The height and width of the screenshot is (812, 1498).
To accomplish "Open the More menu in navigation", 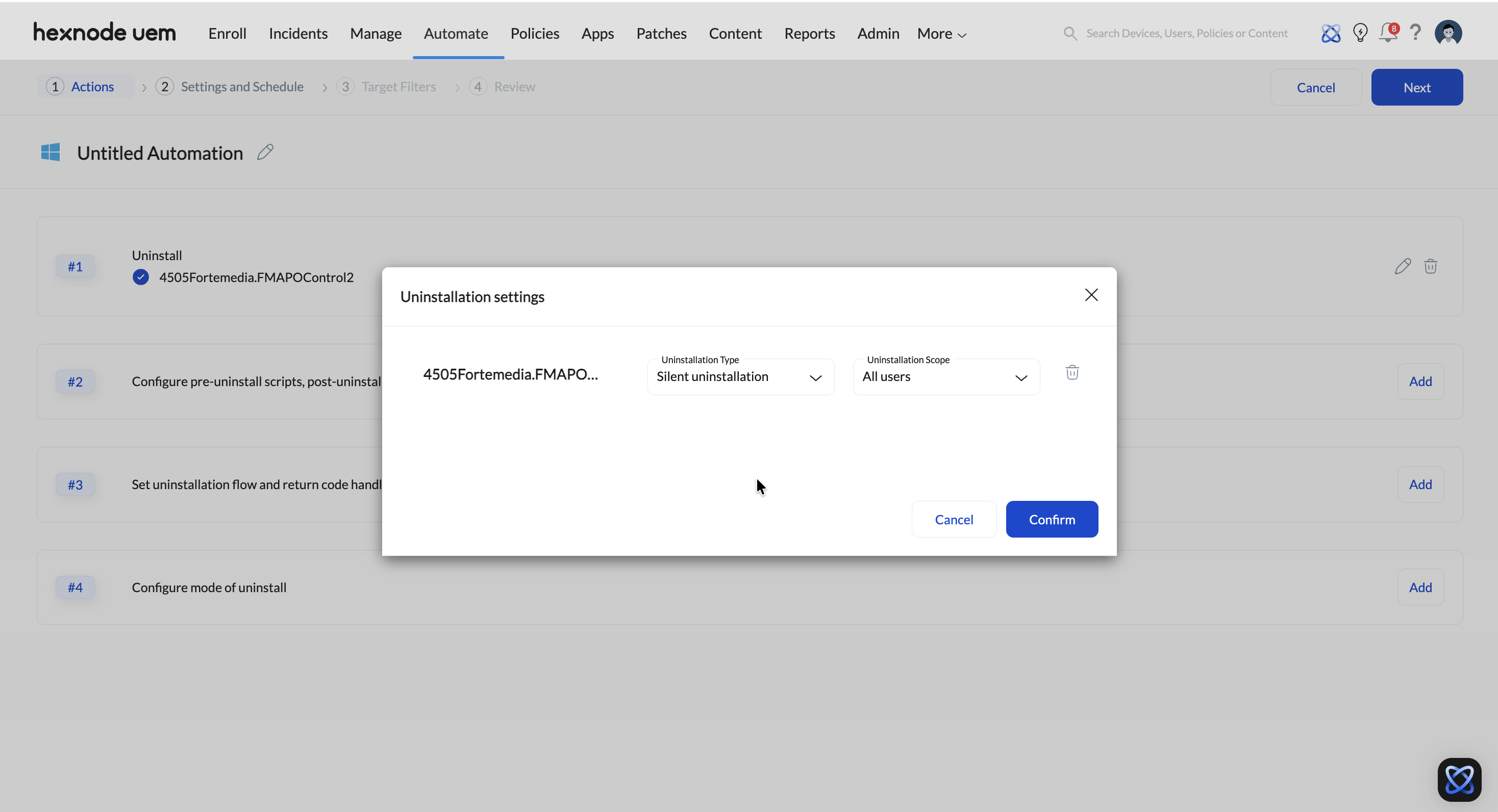I will pos(941,34).
